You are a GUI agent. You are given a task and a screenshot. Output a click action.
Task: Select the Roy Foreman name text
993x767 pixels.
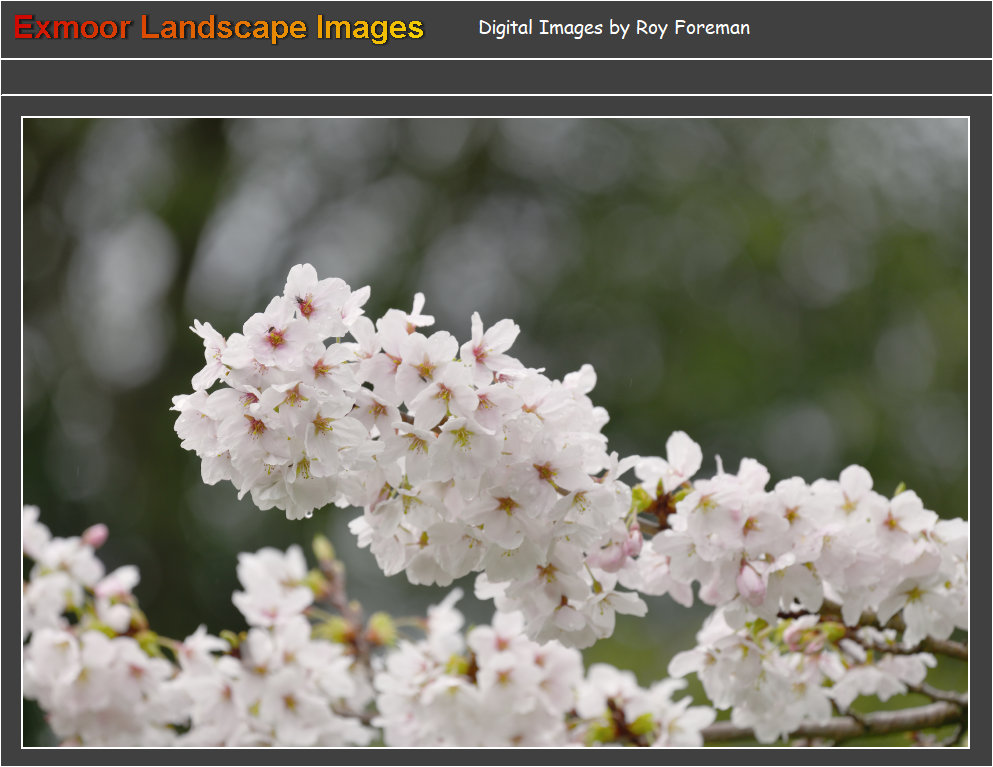click(697, 28)
